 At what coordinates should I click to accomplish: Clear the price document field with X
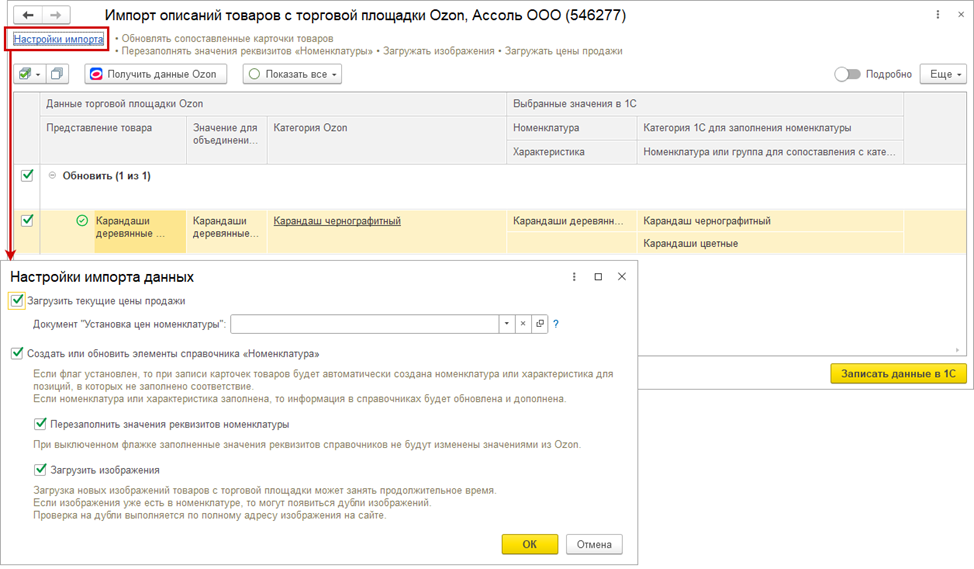pyautogui.click(x=522, y=324)
